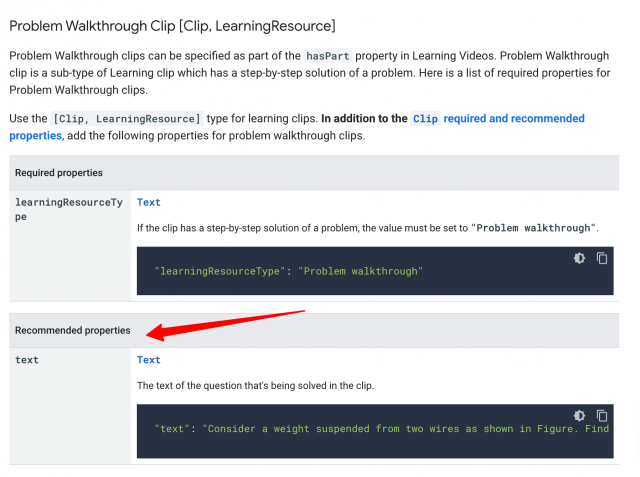
Task: Click inside the "Problem walkthrough" JSON code line
Action: click(x=289, y=271)
